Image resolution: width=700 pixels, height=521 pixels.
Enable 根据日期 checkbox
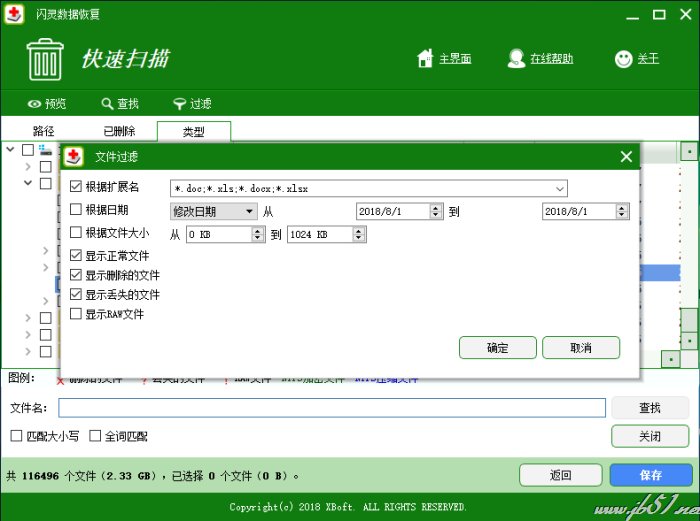(x=76, y=209)
